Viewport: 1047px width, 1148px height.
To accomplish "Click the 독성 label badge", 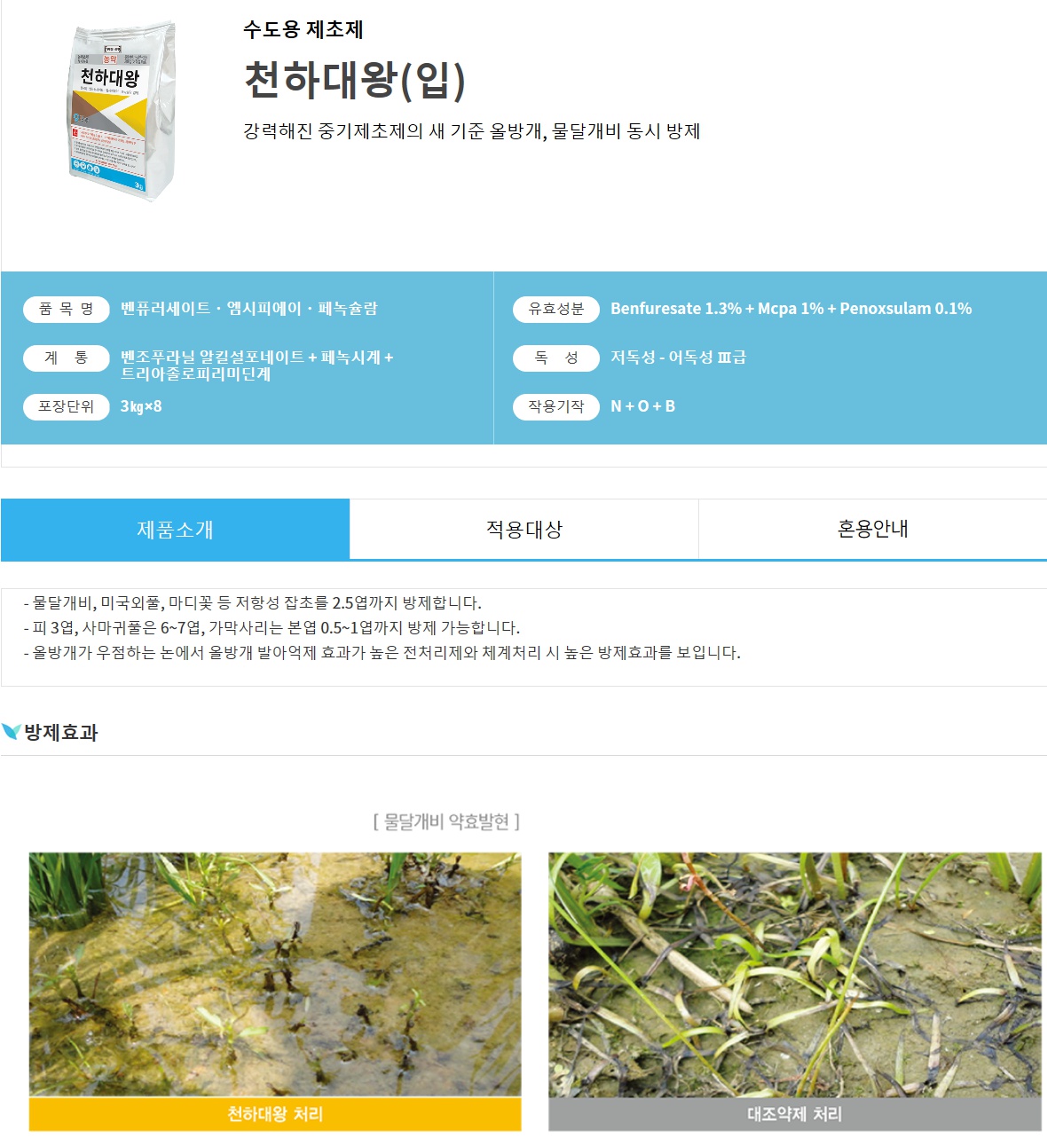I will pyautogui.click(x=556, y=358).
